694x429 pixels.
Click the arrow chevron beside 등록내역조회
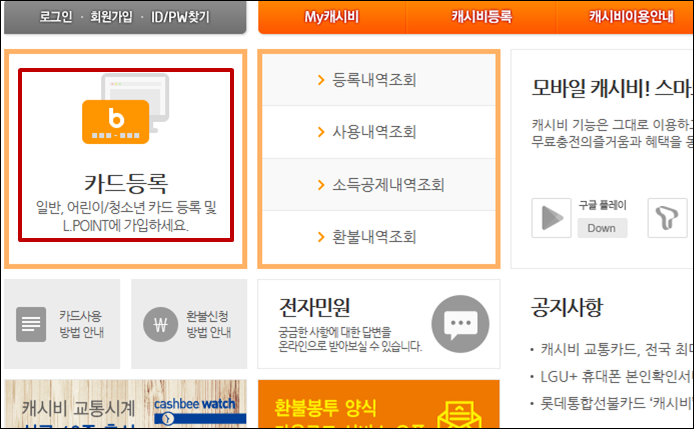point(321,80)
